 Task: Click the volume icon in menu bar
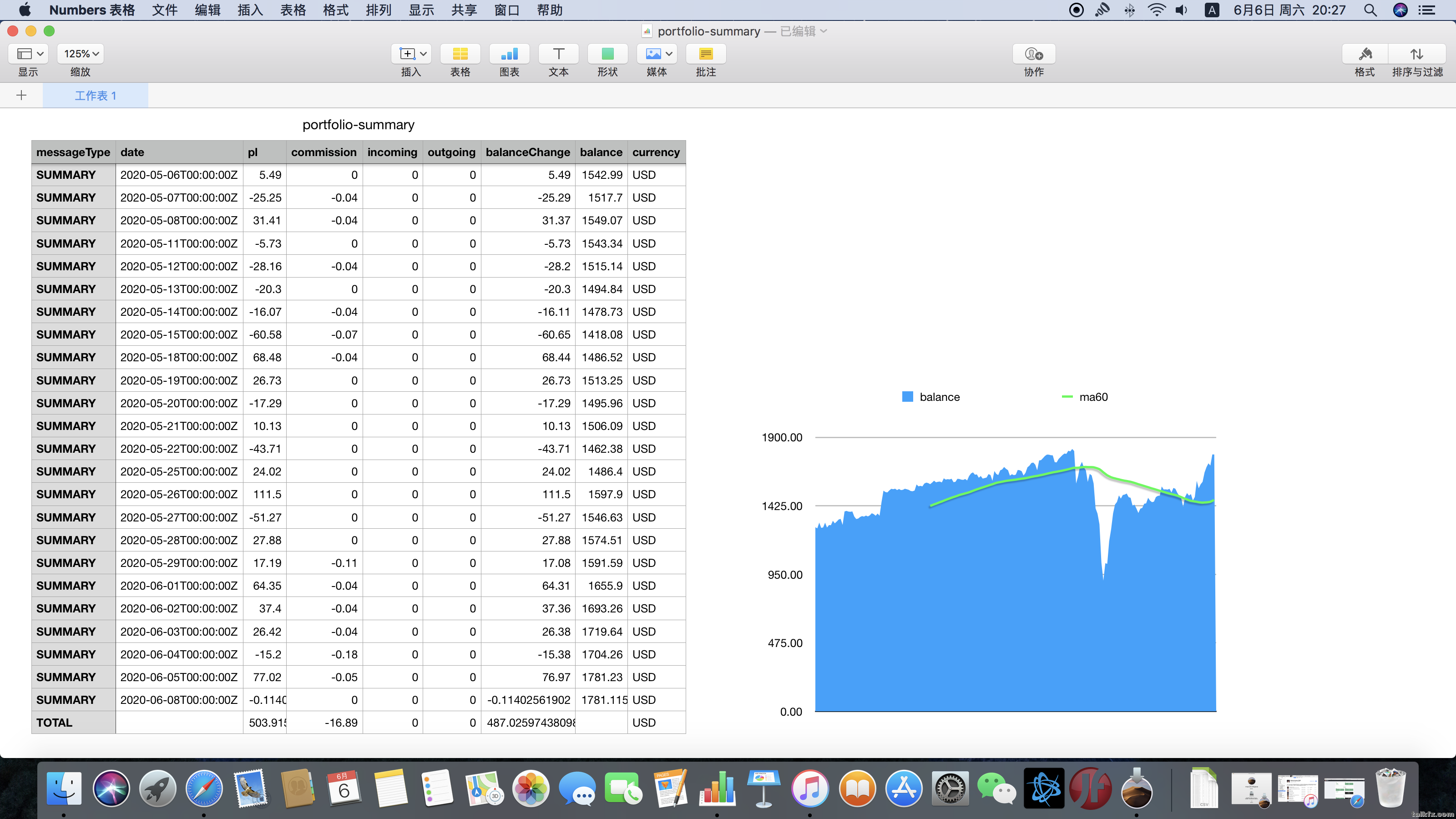pos(1181,10)
